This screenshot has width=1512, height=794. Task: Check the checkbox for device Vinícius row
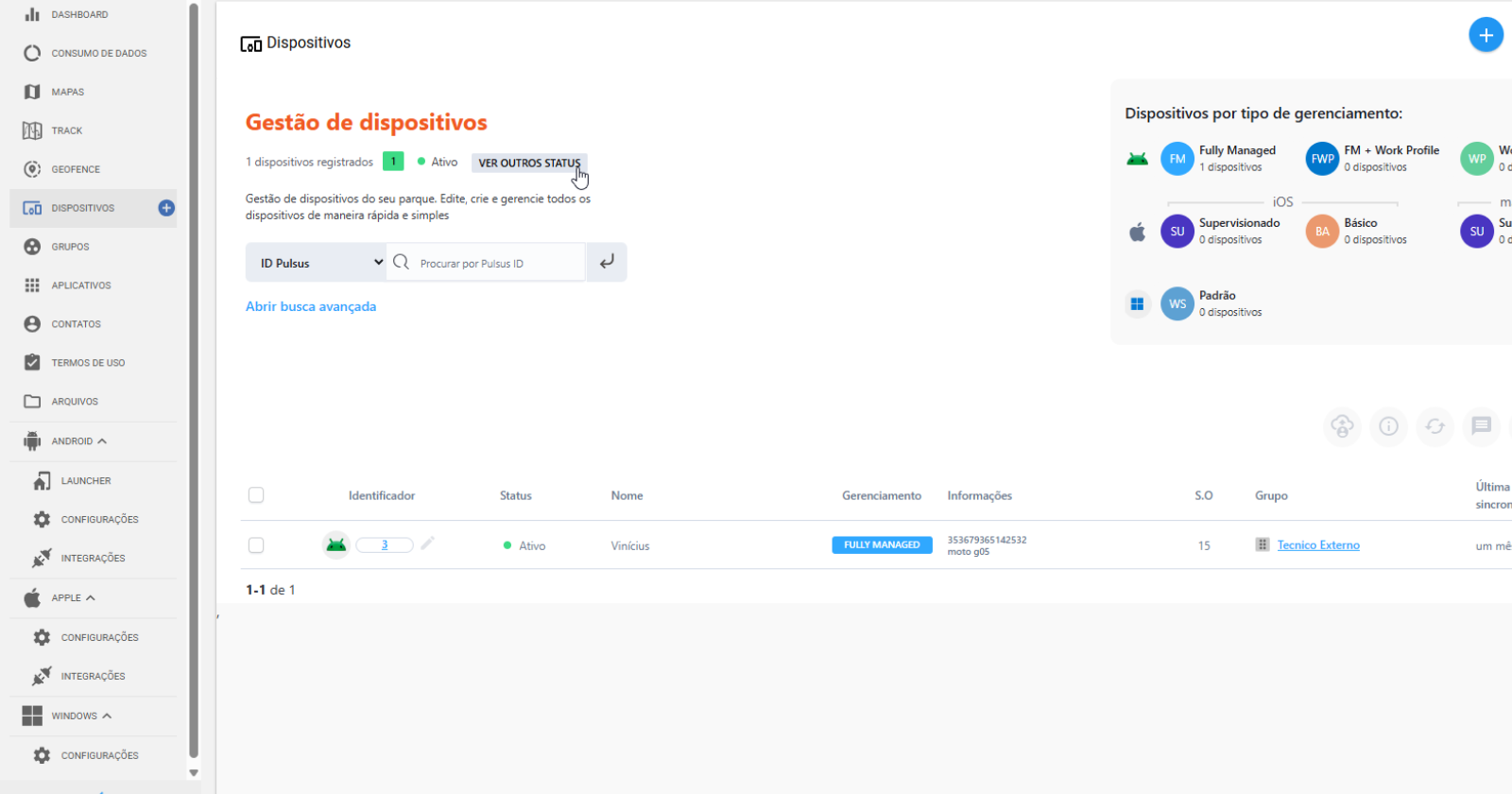(256, 545)
